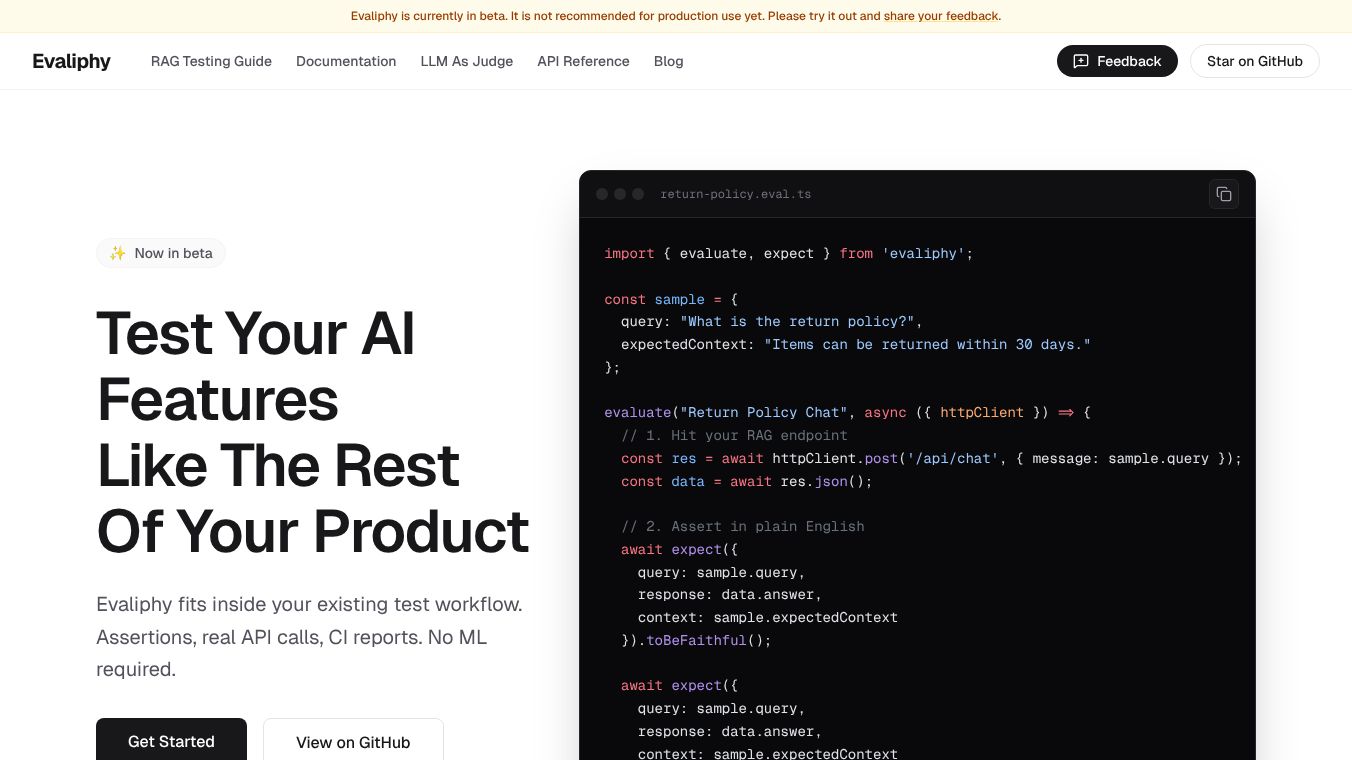Image resolution: width=1352 pixels, height=760 pixels.
Task: Click the comment "// 2. Assert in plain English"
Action: 743,526
